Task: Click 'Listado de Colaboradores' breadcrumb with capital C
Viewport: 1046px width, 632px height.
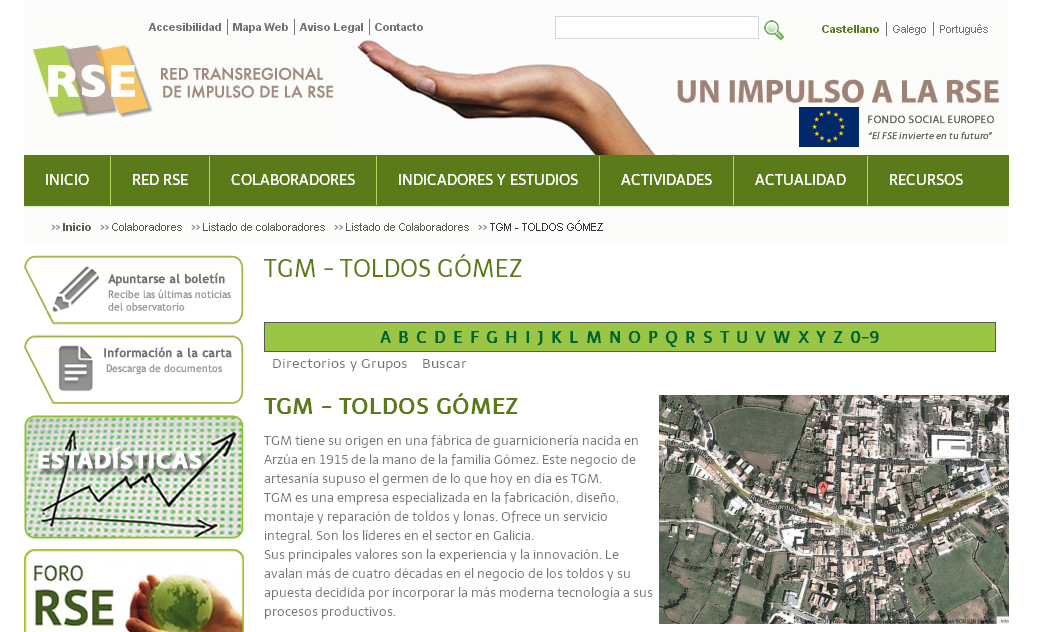Action: pyautogui.click(x=407, y=228)
